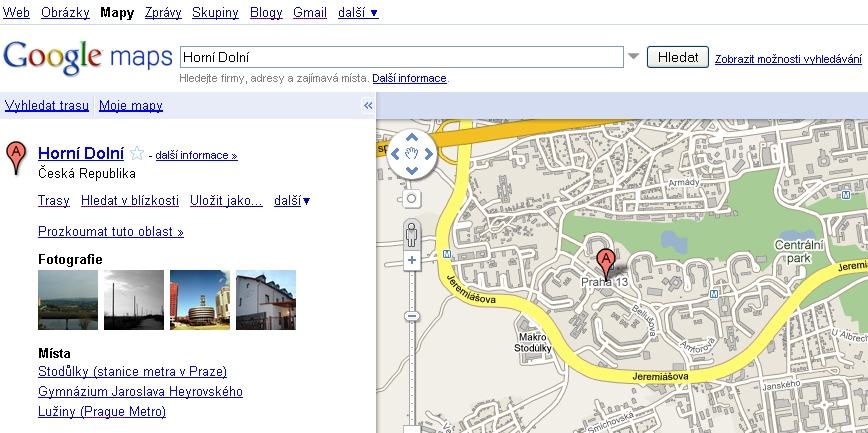Click the small square button below pan control
The width and height of the screenshot is (868, 433).
(x=411, y=198)
